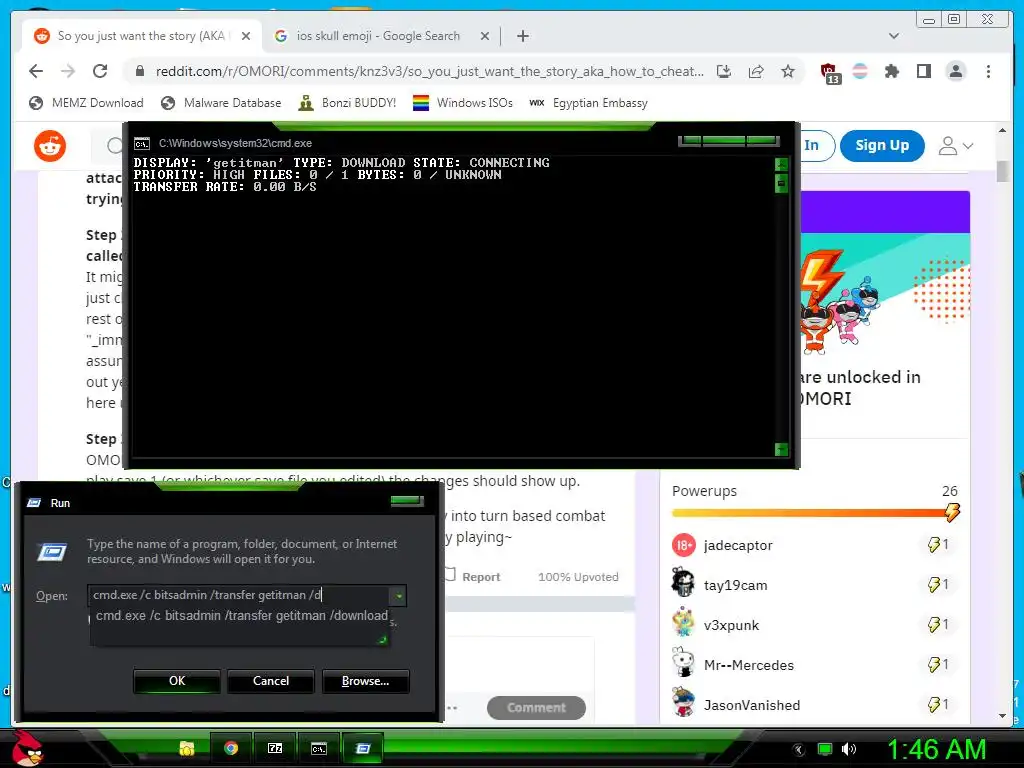
Task: Click the page scrollbar down arrow
Action: [x=1002, y=716]
